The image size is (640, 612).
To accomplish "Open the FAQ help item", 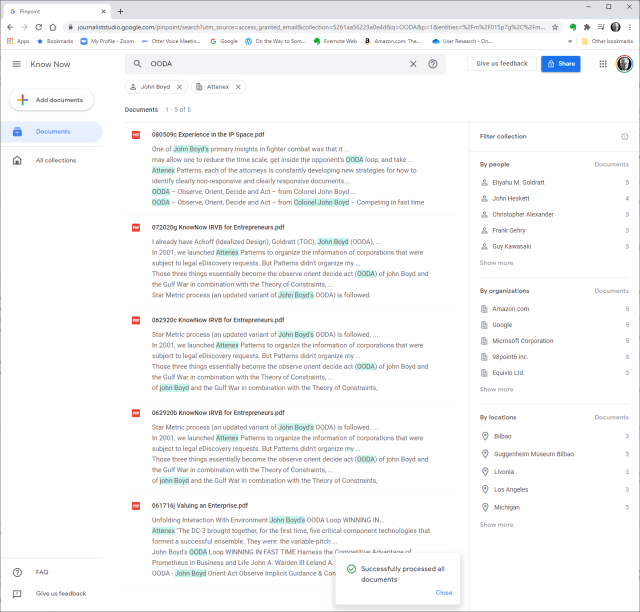I will click(x=42, y=572).
